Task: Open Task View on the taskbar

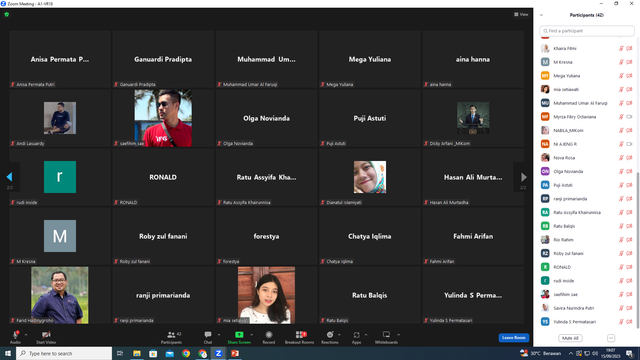Action: 120,353
